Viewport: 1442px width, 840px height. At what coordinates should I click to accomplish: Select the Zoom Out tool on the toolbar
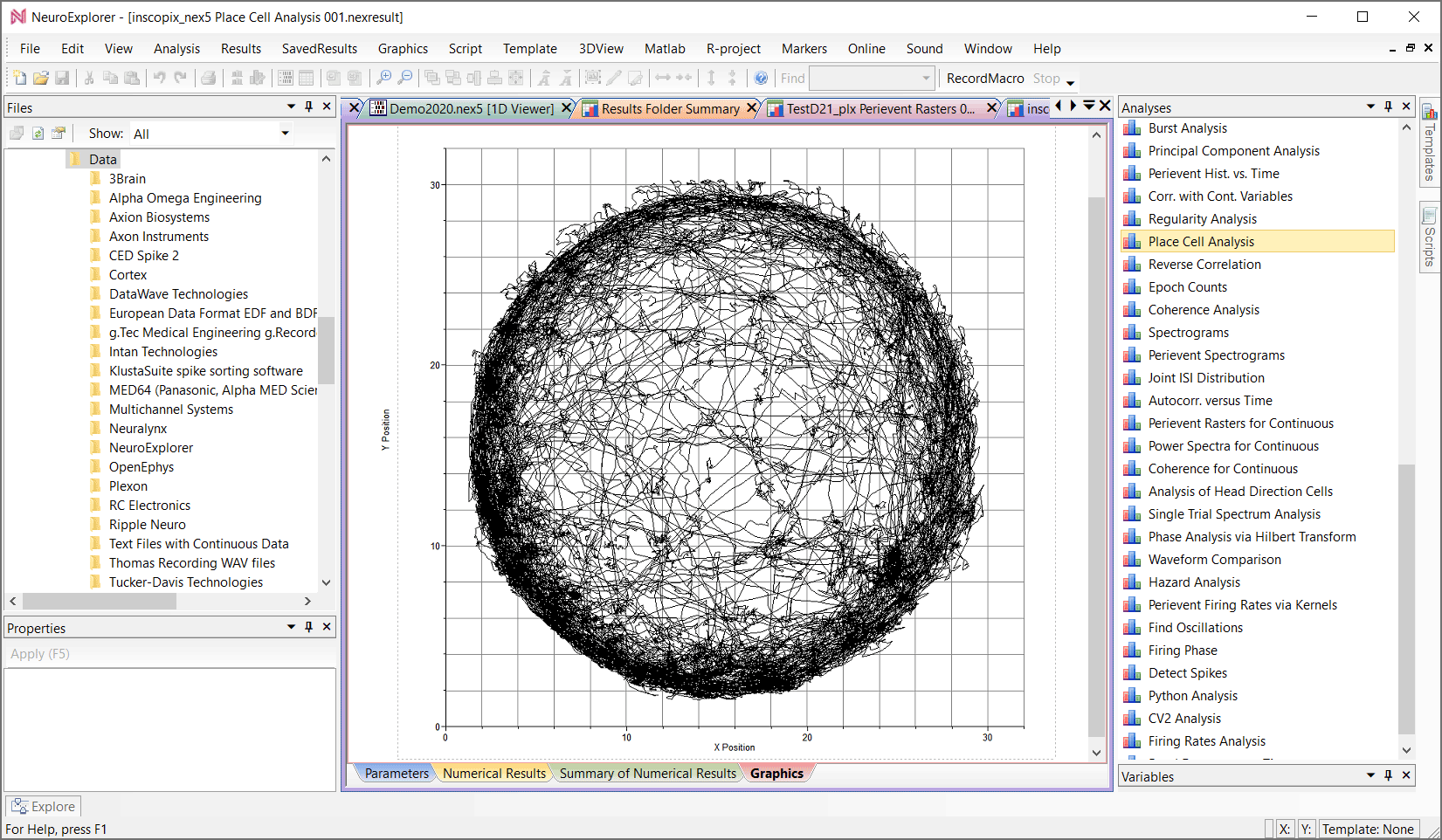(405, 78)
